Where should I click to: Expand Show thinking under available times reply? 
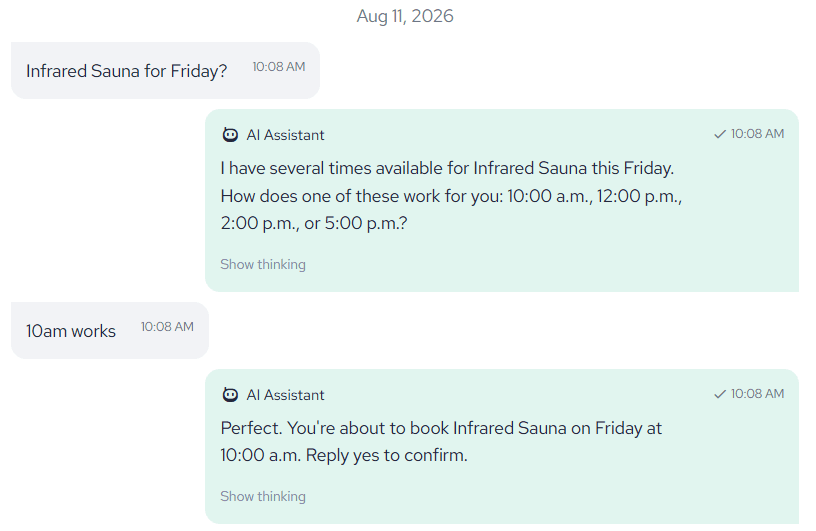click(263, 264)
